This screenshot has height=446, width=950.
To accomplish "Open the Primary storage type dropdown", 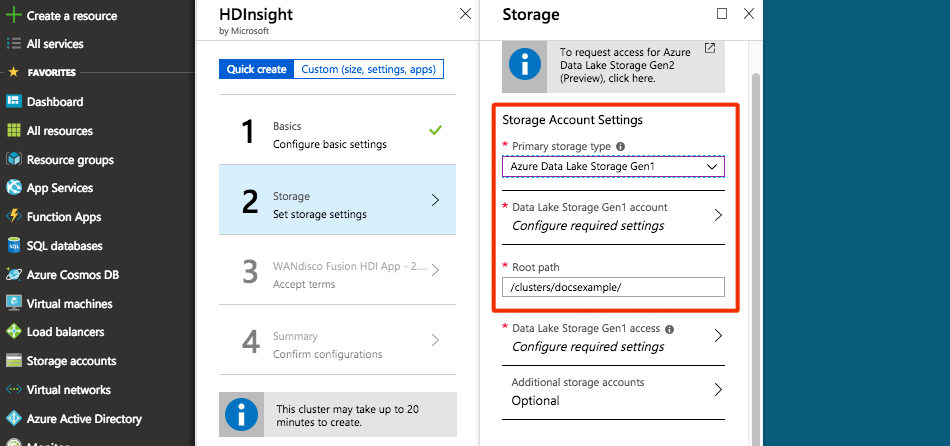I will coord(613,166).
